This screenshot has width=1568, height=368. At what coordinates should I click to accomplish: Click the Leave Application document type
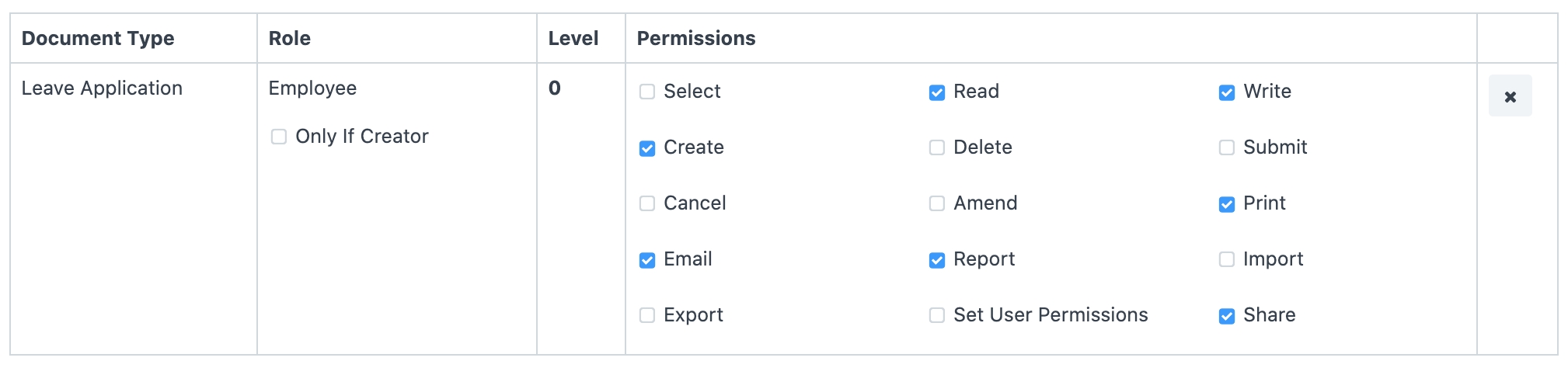(x=102, y=89)
